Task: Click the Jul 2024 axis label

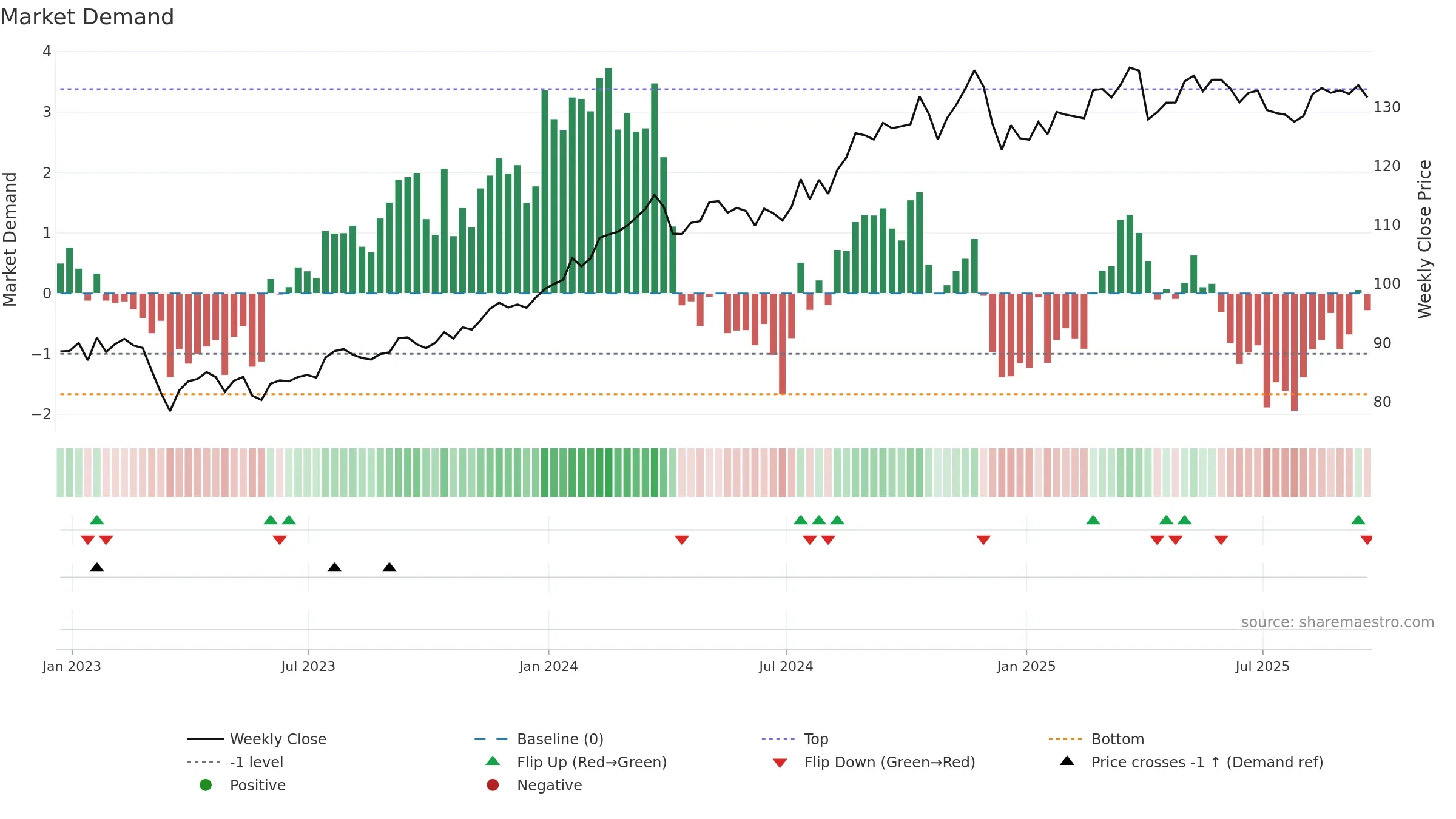Action: click(x=786, y=666)
